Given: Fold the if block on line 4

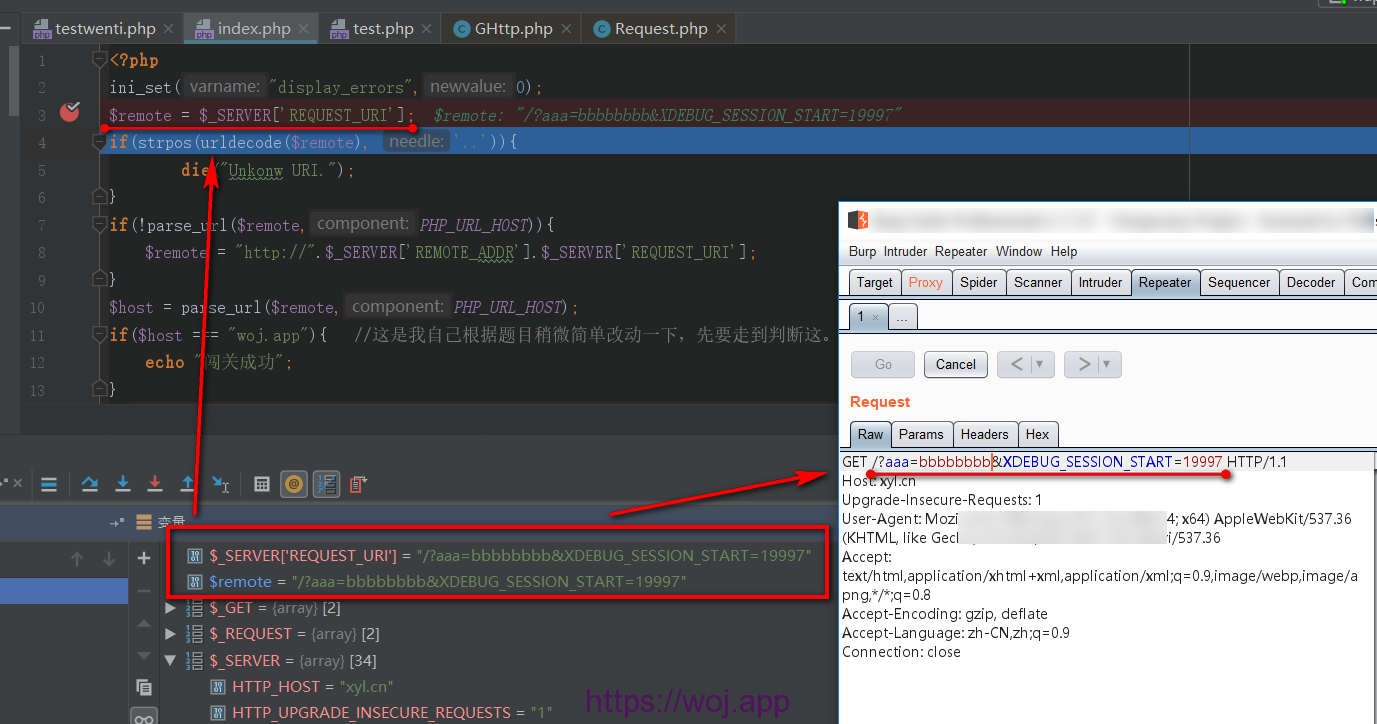Looking at the screenshot, I should (x=99, y=142).
